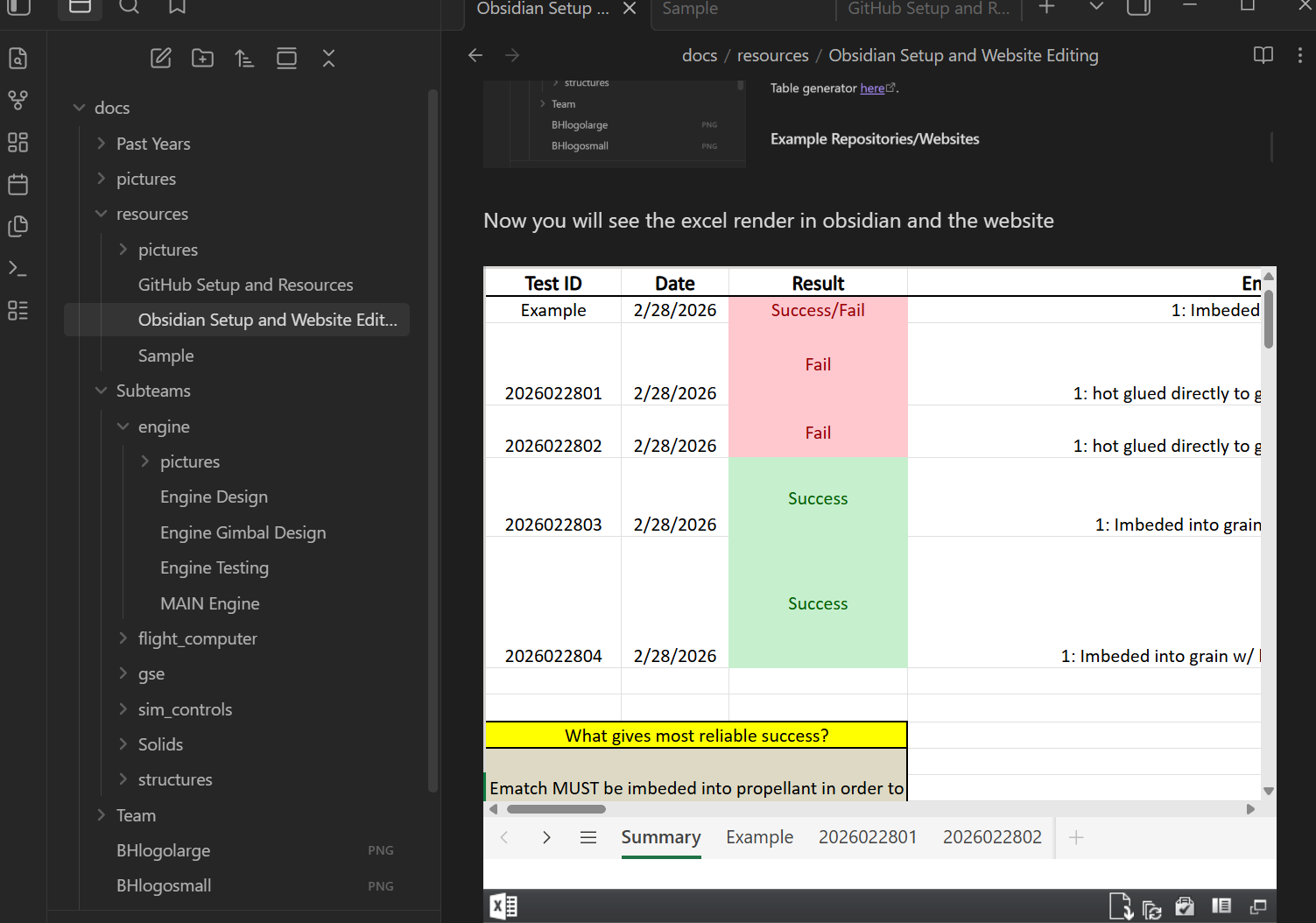Select the Example sheet tab

(x=759, y=837)
